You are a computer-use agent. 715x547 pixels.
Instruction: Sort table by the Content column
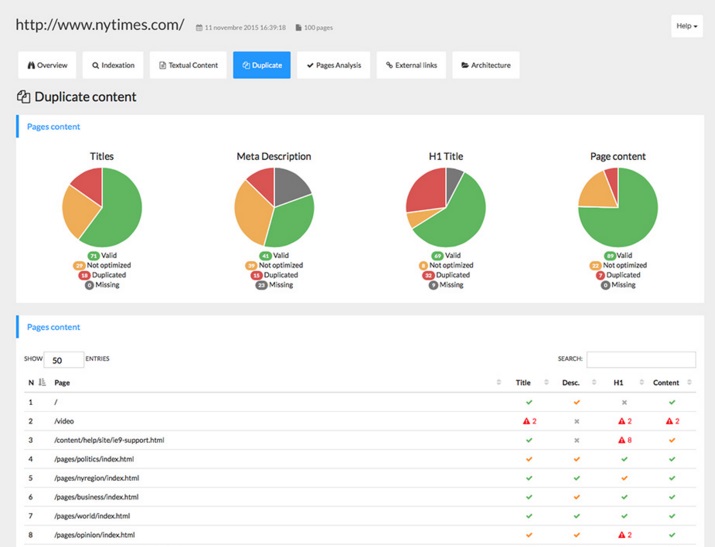pyautogui.click(x=665, y=382)
